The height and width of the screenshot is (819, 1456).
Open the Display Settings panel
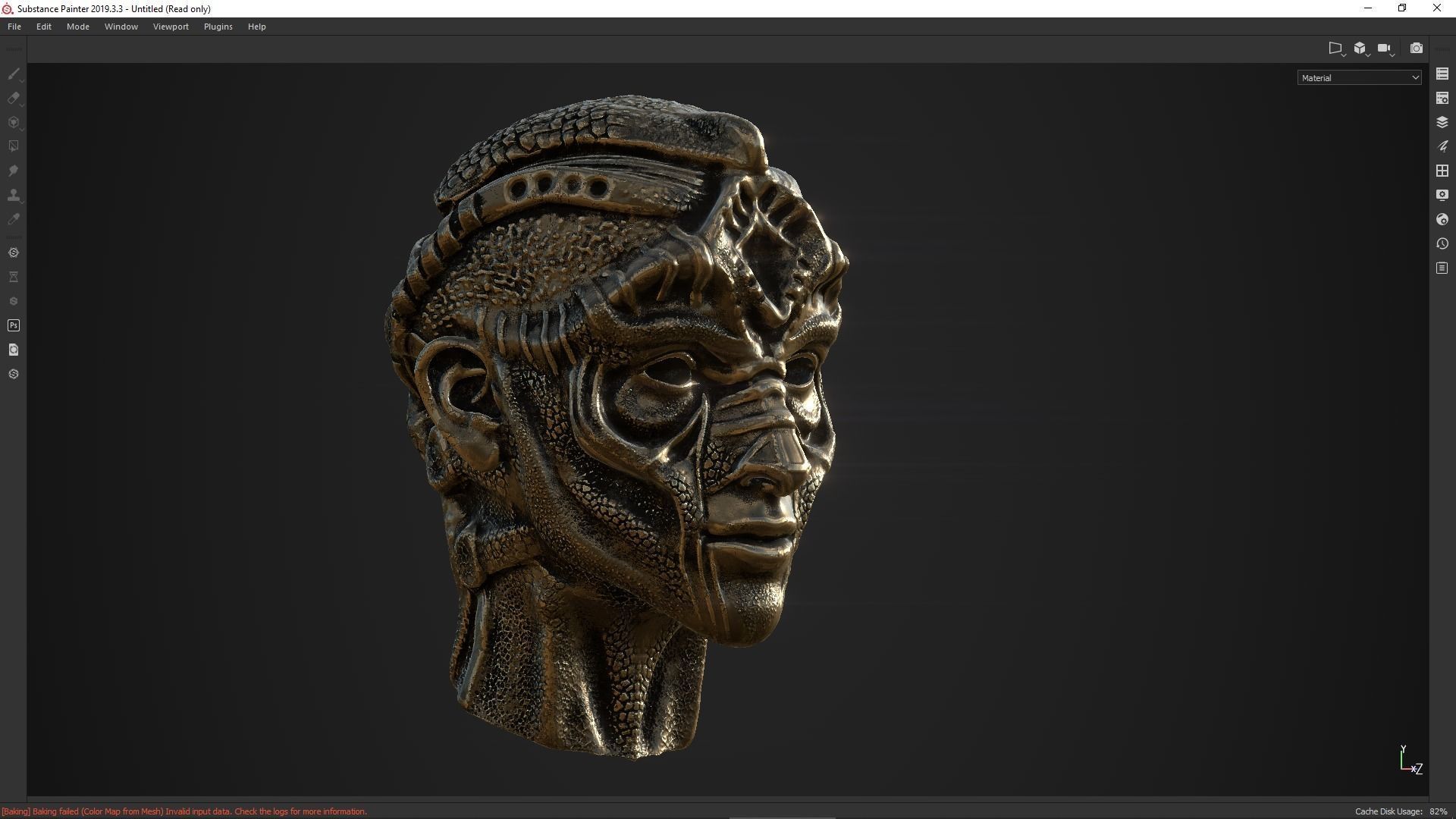coord(1442,195)
